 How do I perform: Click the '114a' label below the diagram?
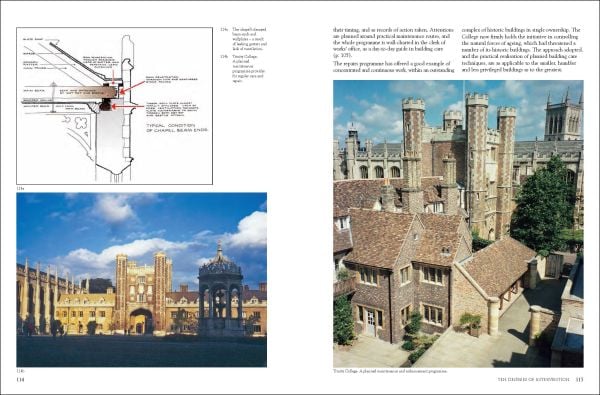point(20,188)
